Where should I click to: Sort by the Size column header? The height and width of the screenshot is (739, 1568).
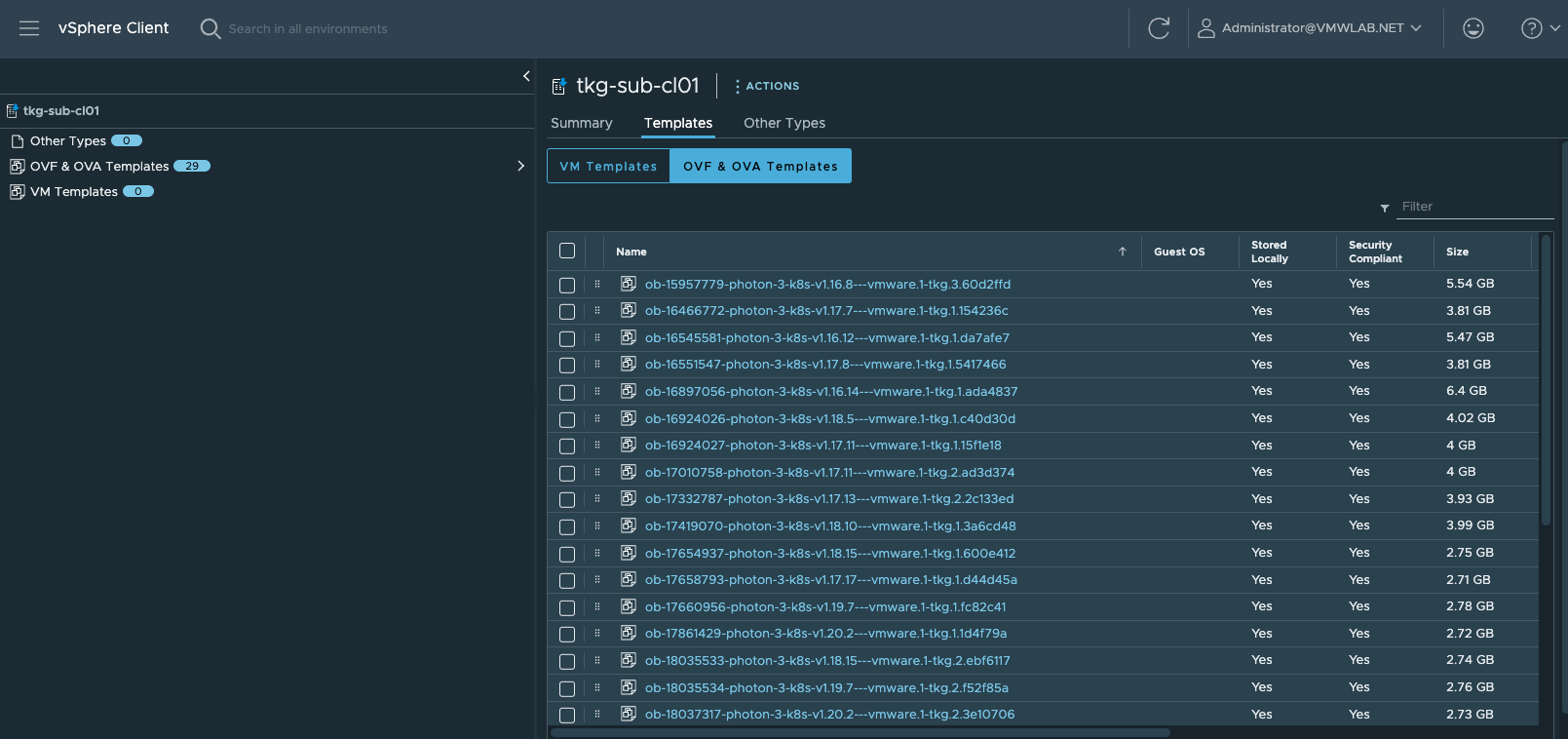click(1457, 252)
